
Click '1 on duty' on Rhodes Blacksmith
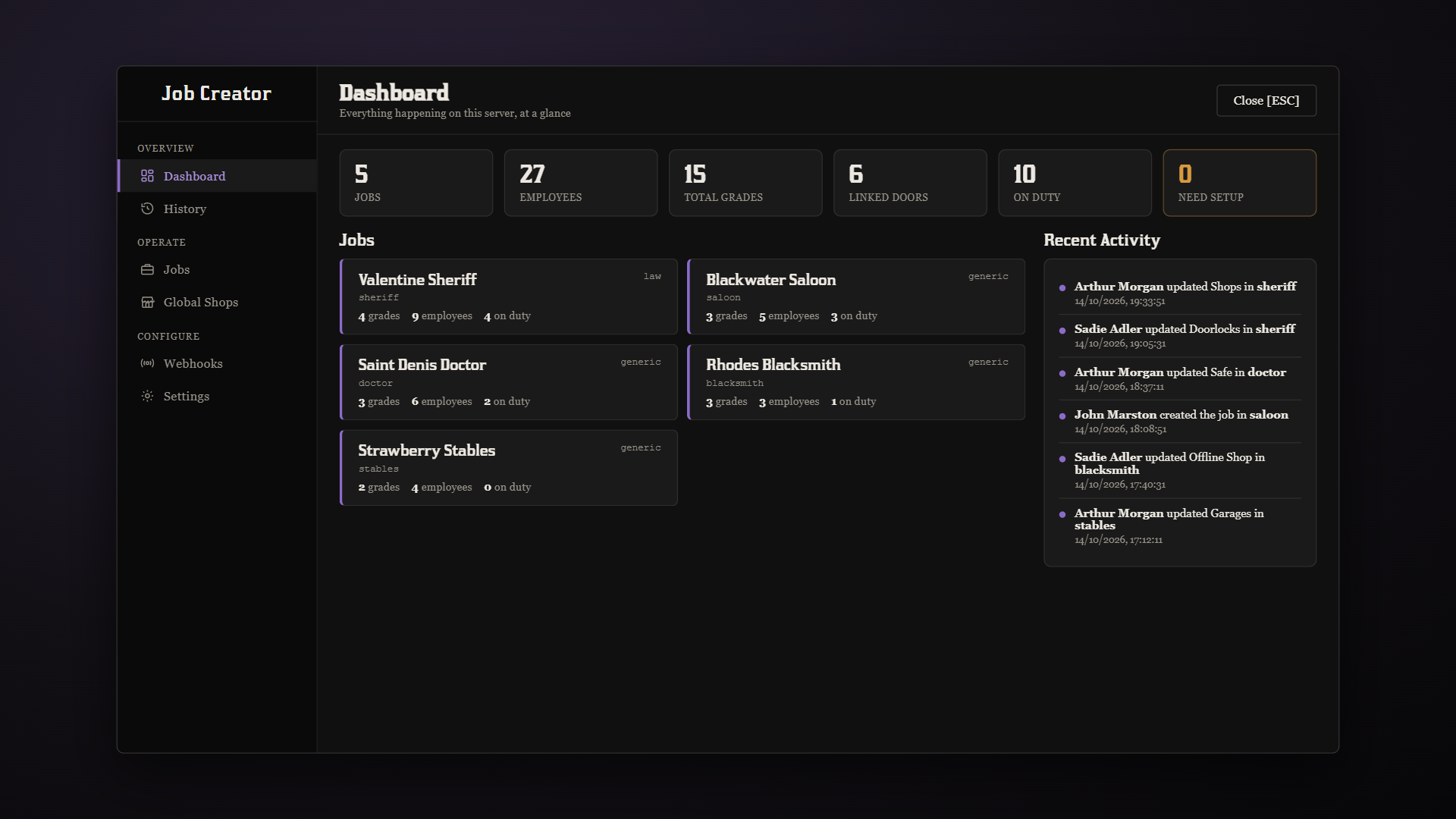click(854, 402)
